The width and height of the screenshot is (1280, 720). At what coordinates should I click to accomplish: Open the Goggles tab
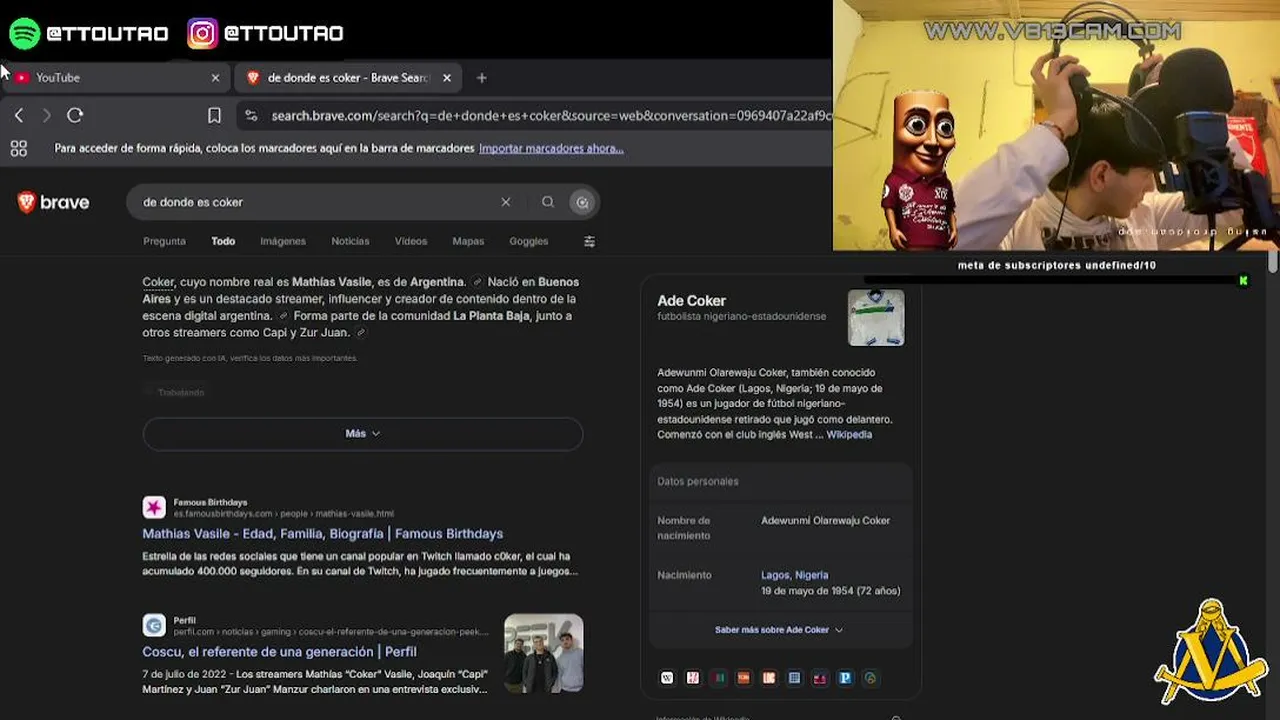pos(528,241)
